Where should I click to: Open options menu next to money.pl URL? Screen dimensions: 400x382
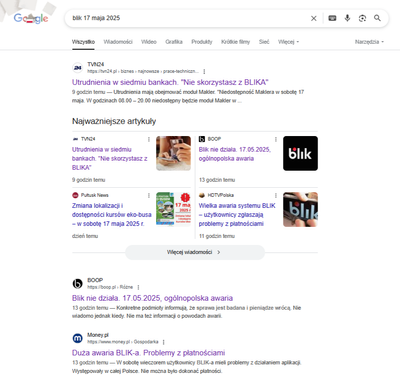click(164, 342)
